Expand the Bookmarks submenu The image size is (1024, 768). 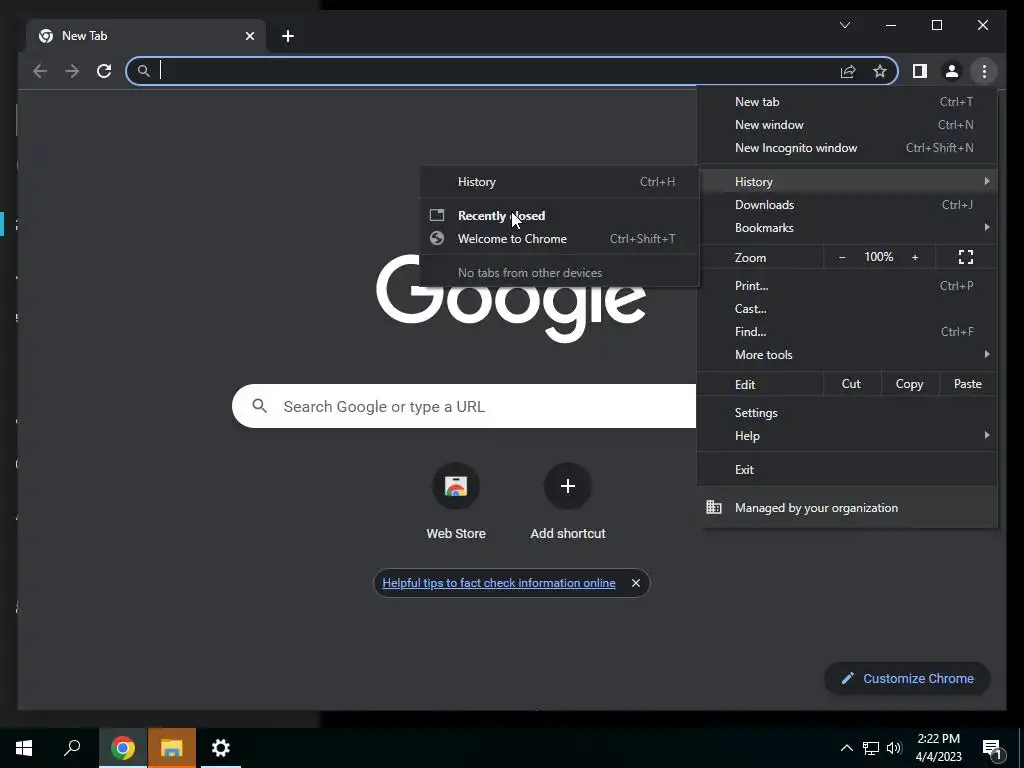click(847, 227)
